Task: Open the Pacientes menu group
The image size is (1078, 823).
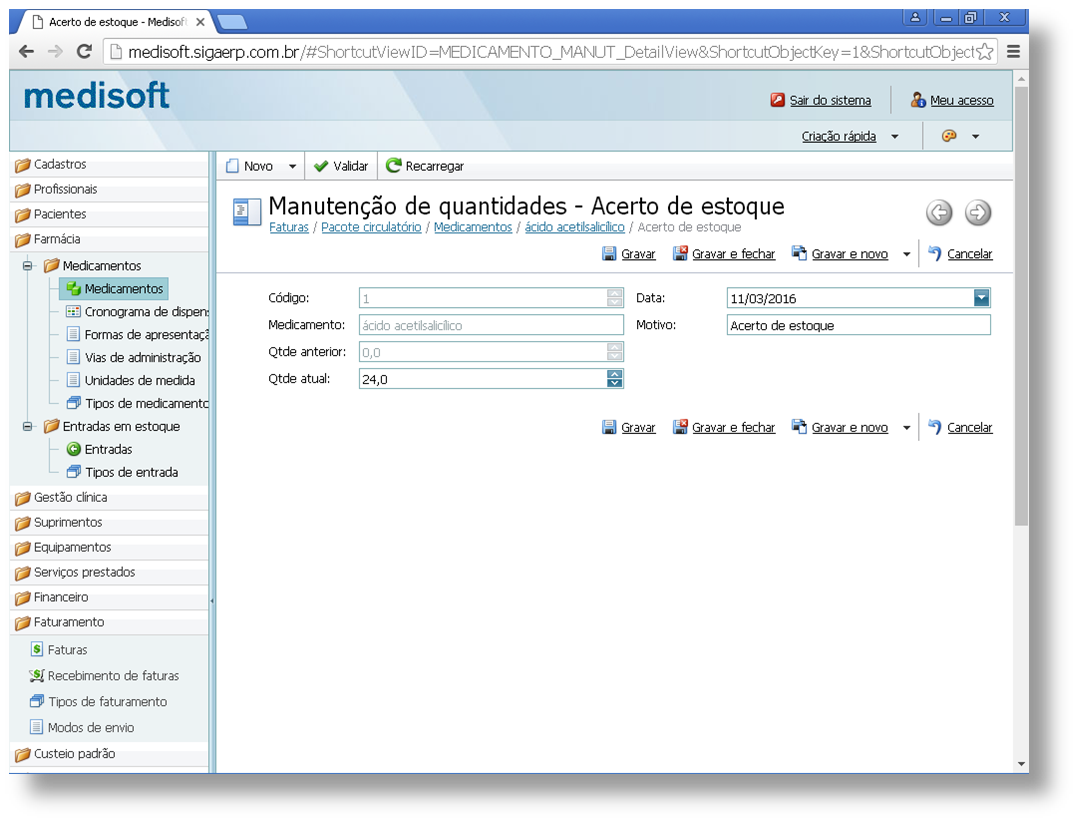Action: (x=109, y=214)
